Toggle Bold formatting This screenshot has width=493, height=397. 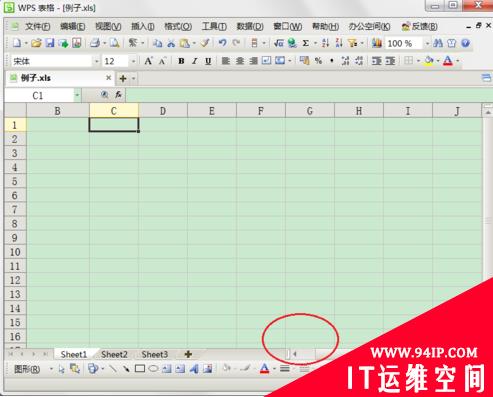click(x=181, y=61)
